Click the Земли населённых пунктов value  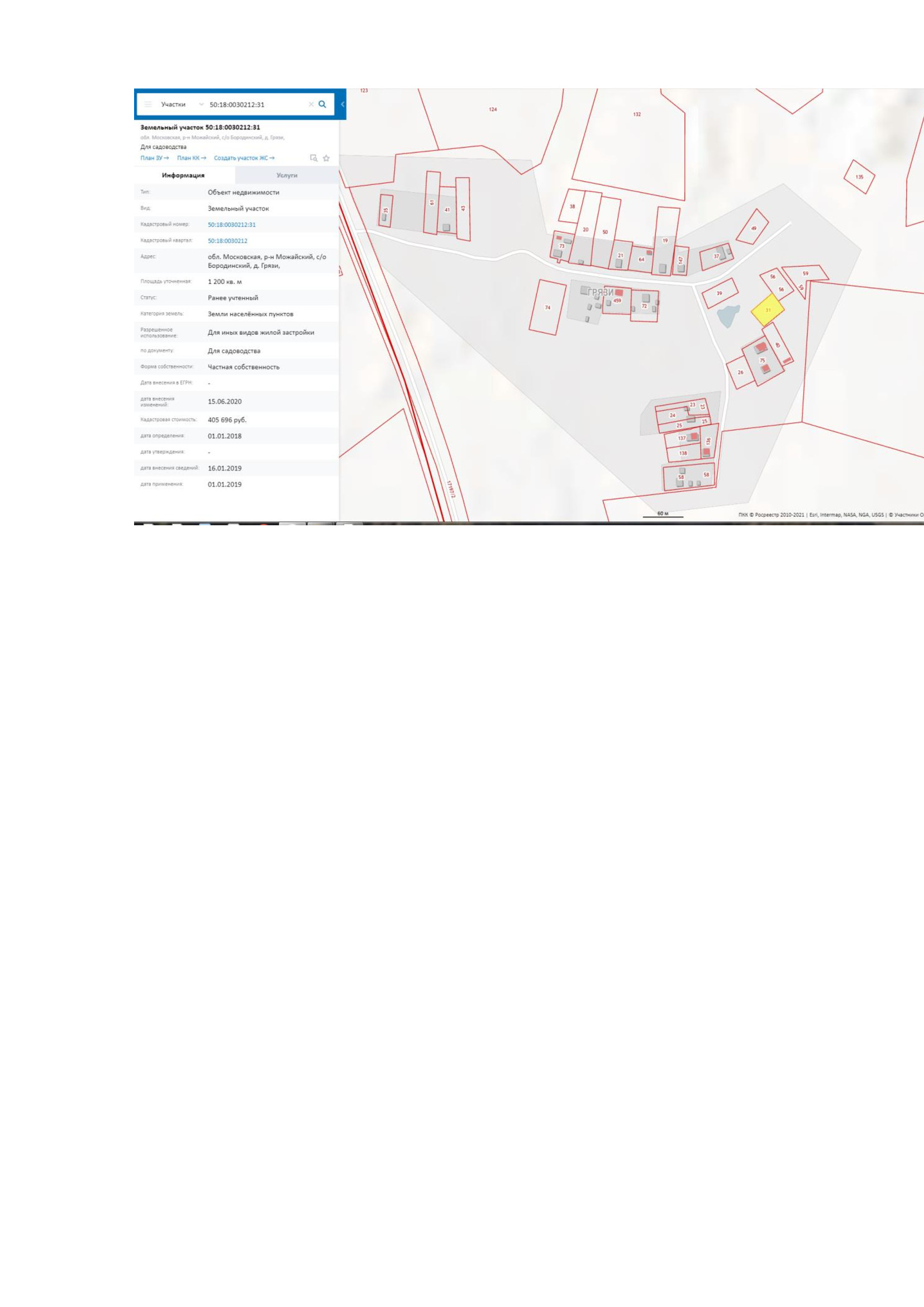coord(250,313)
